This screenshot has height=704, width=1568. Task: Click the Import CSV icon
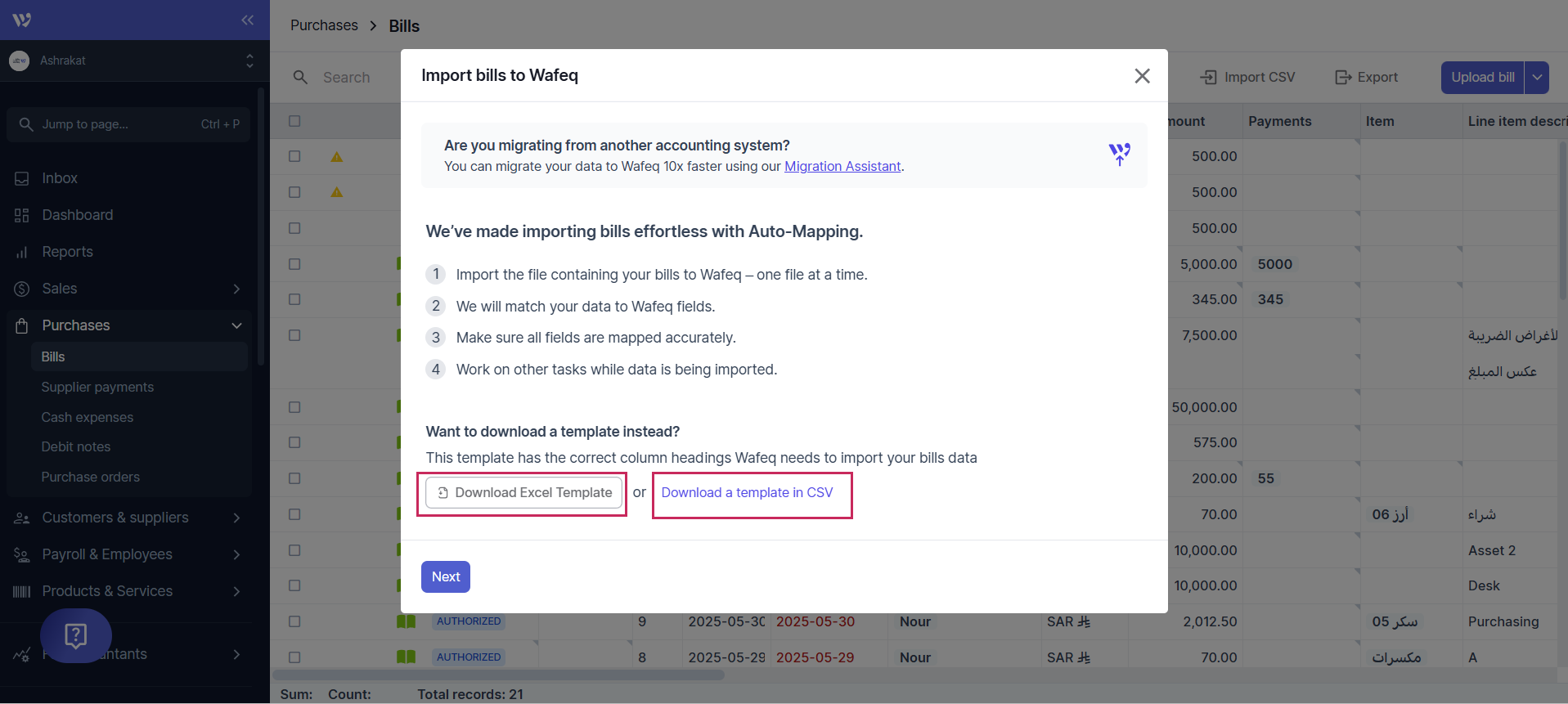tap(1208, 78)
